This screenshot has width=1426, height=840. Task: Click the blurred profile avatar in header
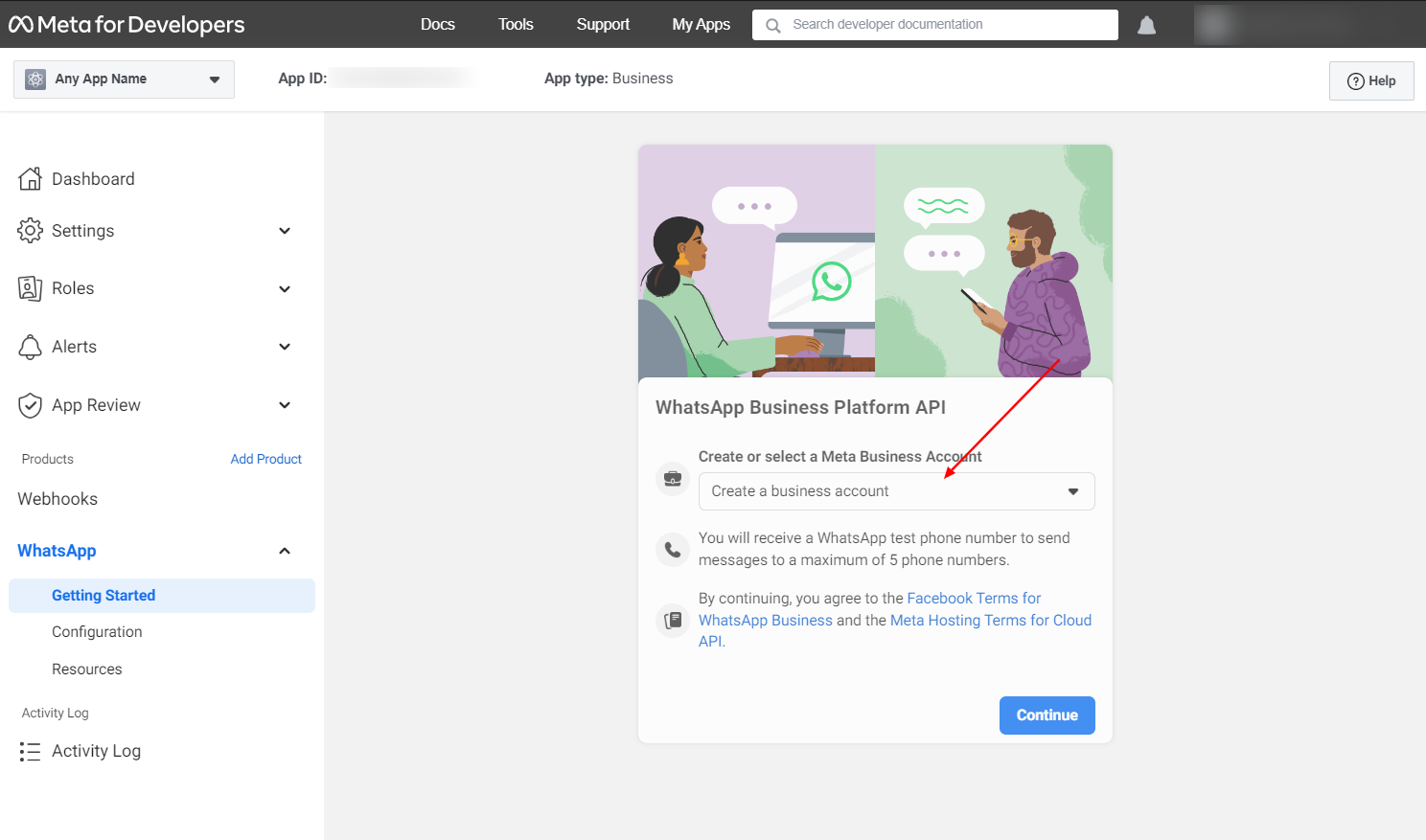click(1215, 25)
